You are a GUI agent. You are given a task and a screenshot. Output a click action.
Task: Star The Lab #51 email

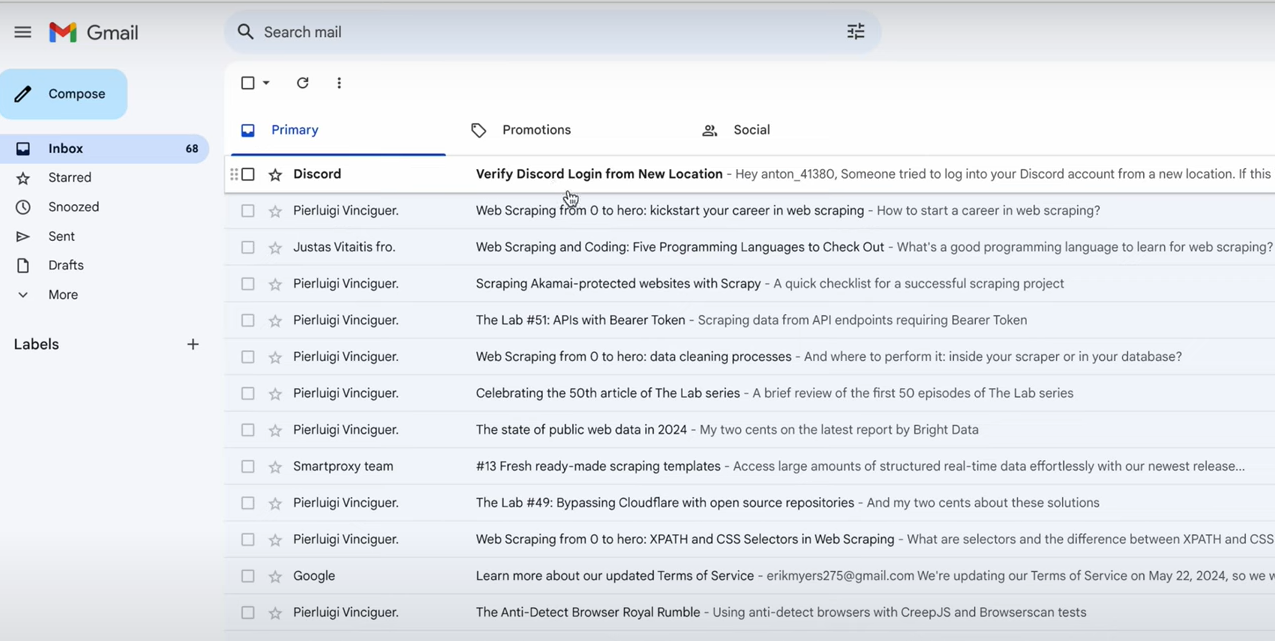tap(275, 320)
